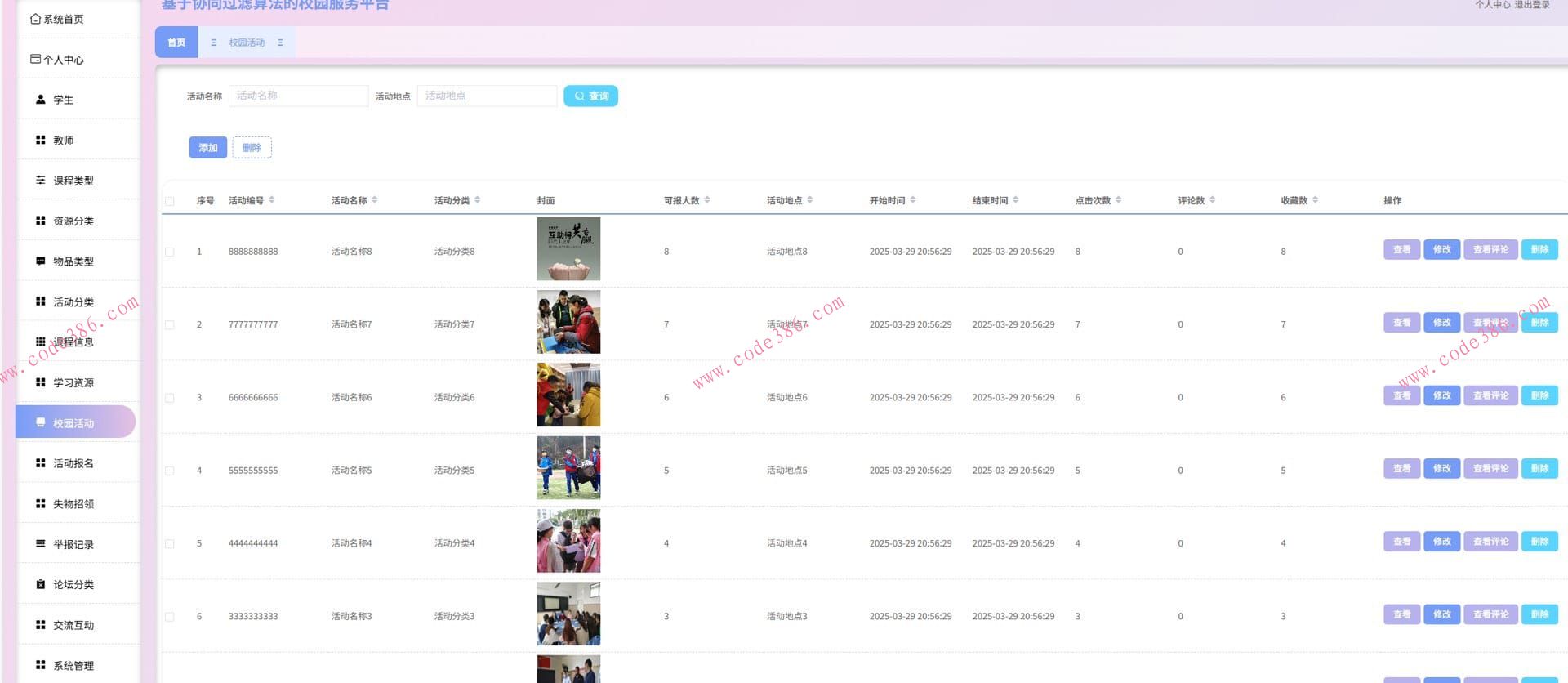1568x683 pixels.
Task: Click the 物品类型 chat bubble icon
Action: point(40,261)
